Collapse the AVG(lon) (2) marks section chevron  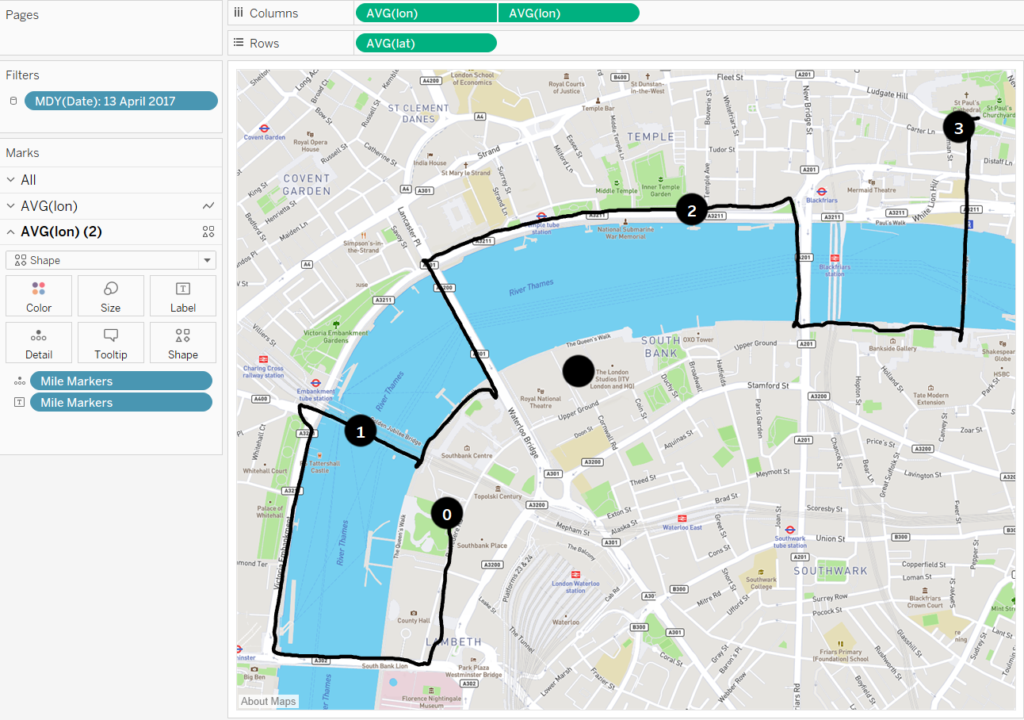[x=10, y=231]
